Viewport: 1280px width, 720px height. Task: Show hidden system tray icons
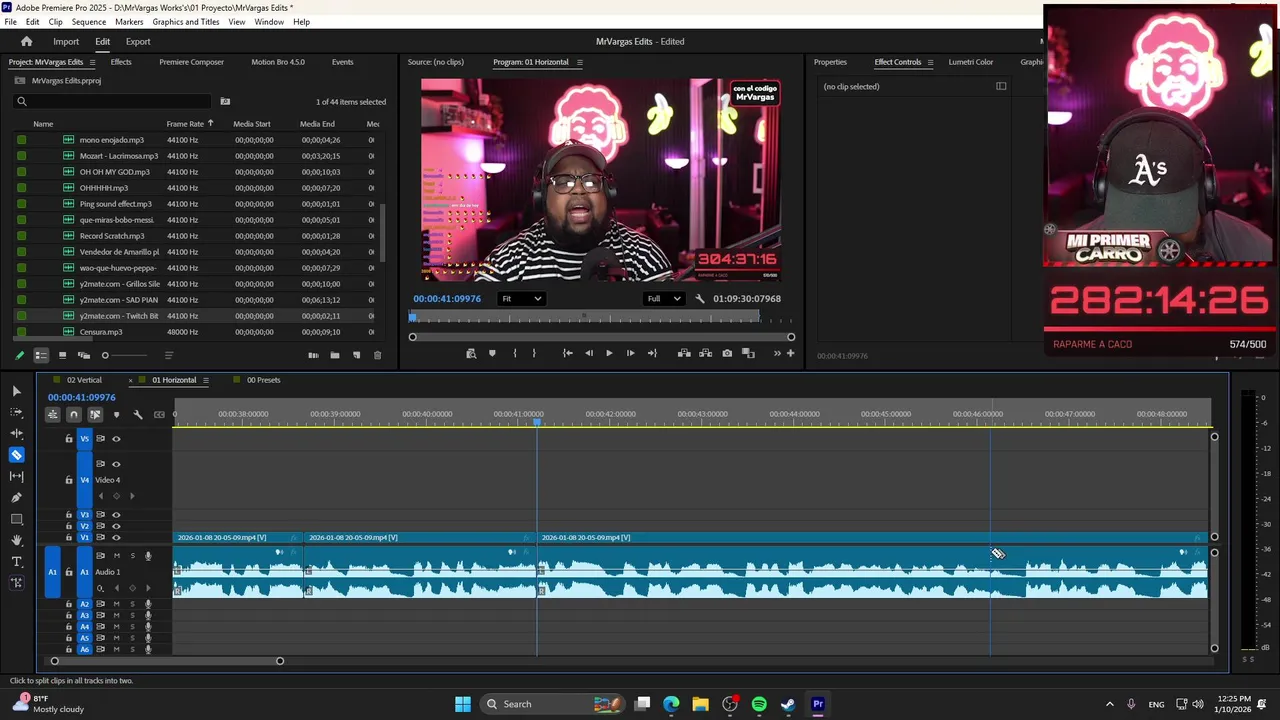tap(1109, 704)
